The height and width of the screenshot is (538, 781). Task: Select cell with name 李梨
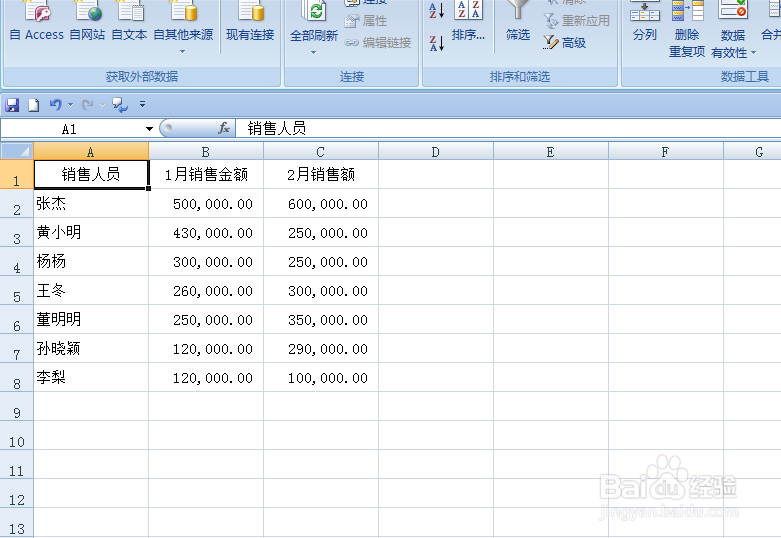coord(91,377)
